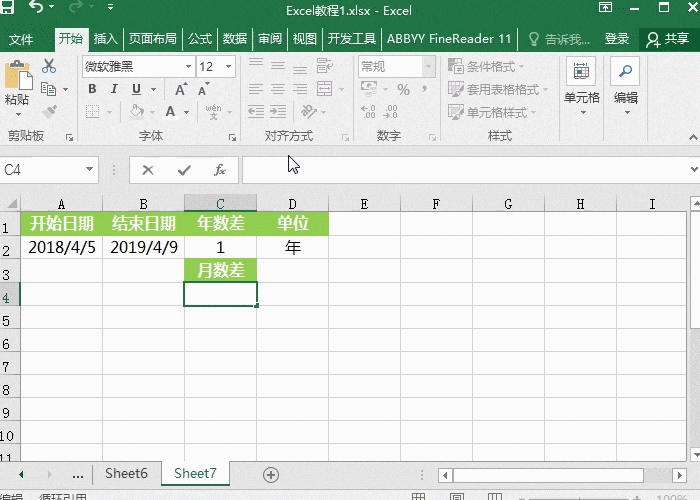Click 套用表格格式 format as table

coord(498,89)
